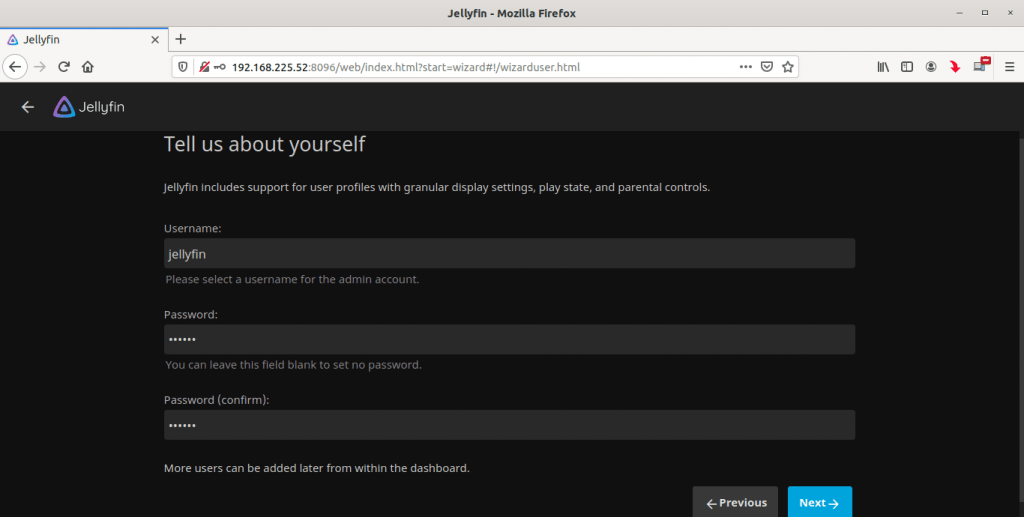Screen dimensions: 1024x517
Task: Click the Previous button
Action: point(736,503)
